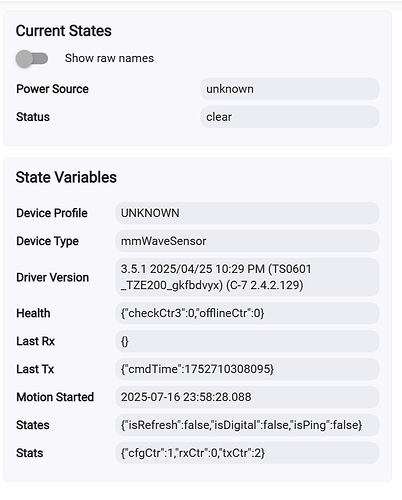This screenshot has height=500, width=402.
Task: Select the Power Source value unknown
Action: [x=290, y=89]
